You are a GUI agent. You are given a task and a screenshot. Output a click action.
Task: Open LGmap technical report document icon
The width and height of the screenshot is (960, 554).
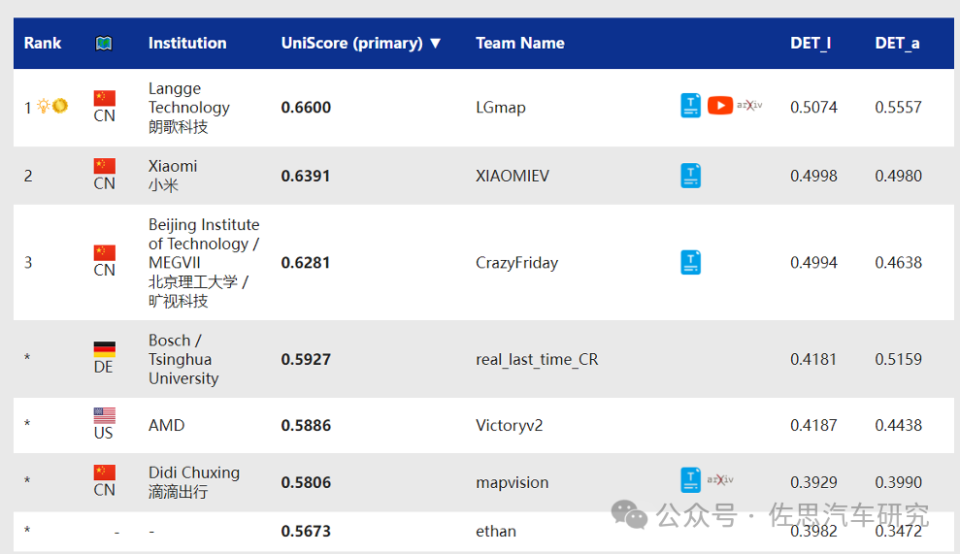point(691,106)
